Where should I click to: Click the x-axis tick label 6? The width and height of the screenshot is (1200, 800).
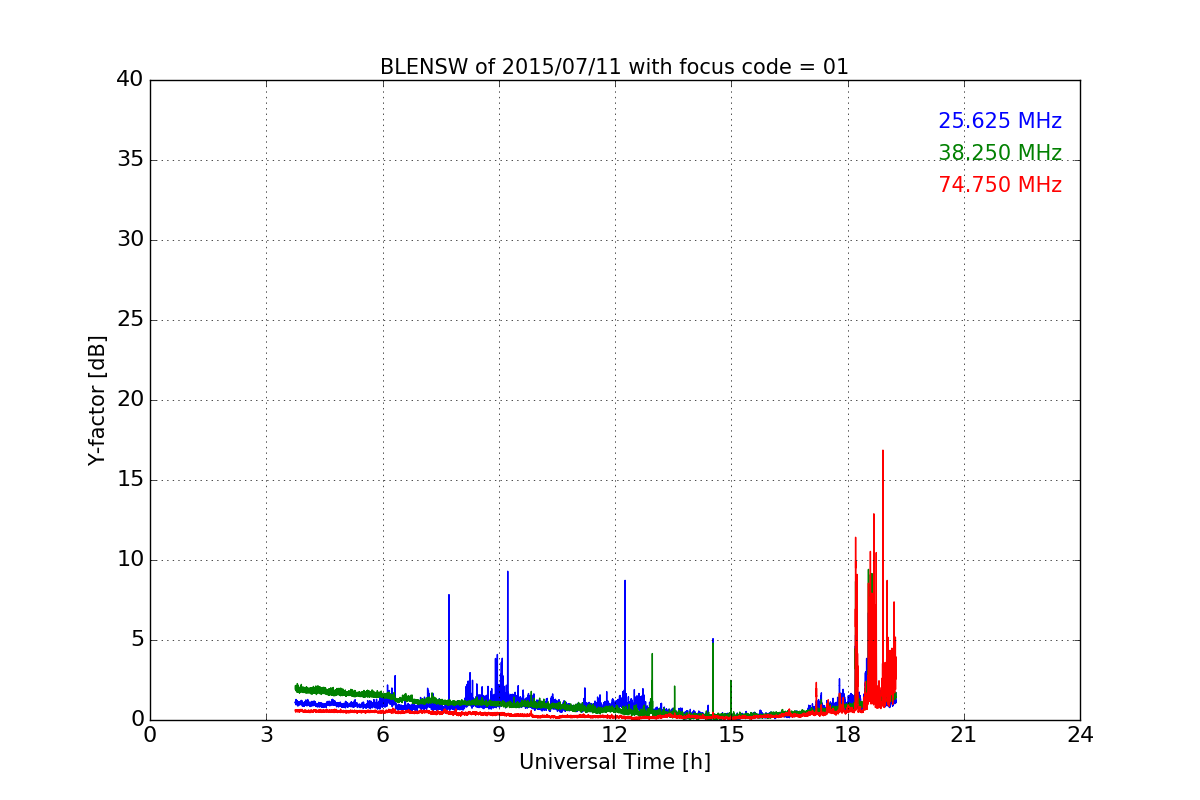coord(383,735)
